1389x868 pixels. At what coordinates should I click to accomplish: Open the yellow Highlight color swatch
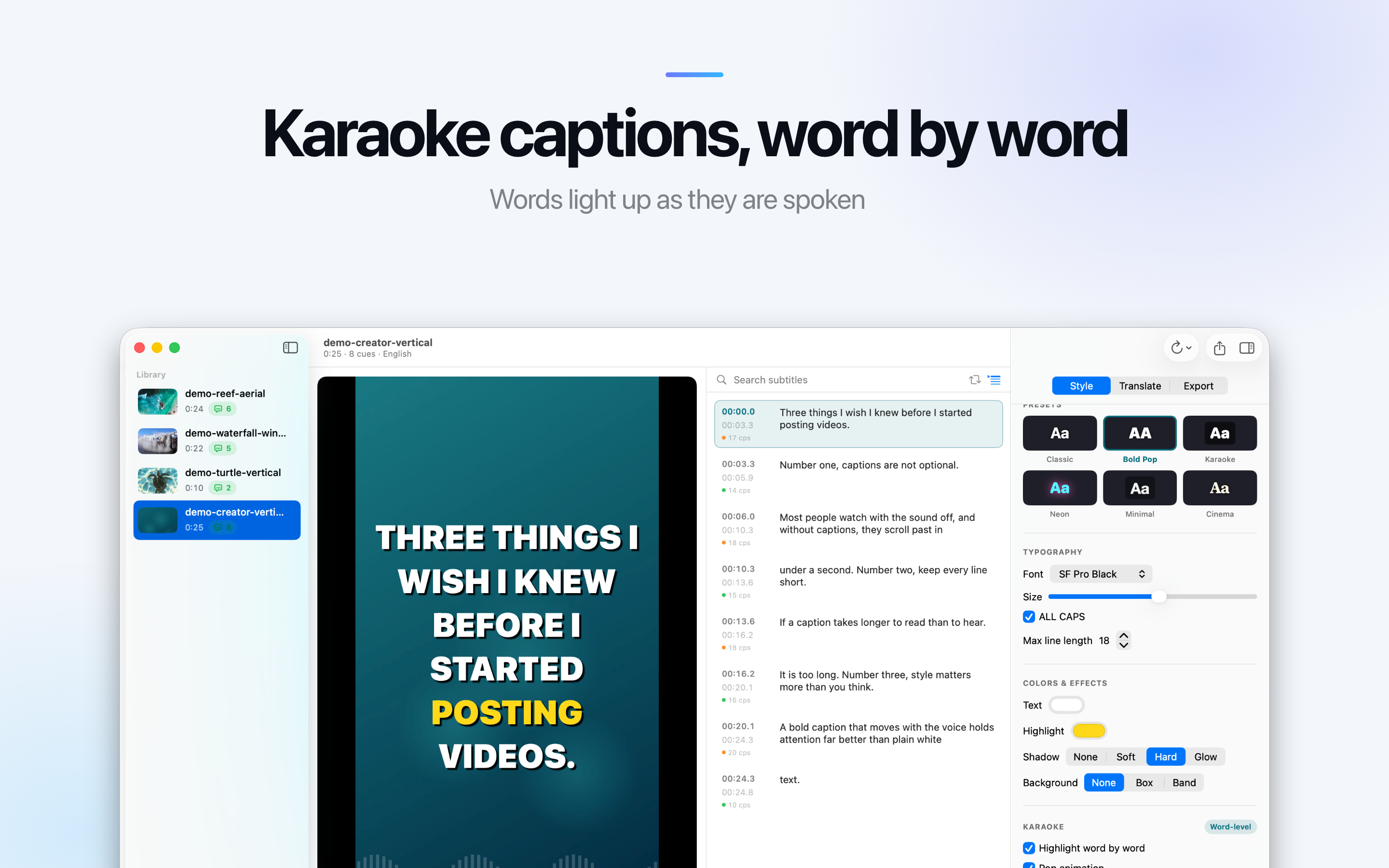(x=1089, y=731)
